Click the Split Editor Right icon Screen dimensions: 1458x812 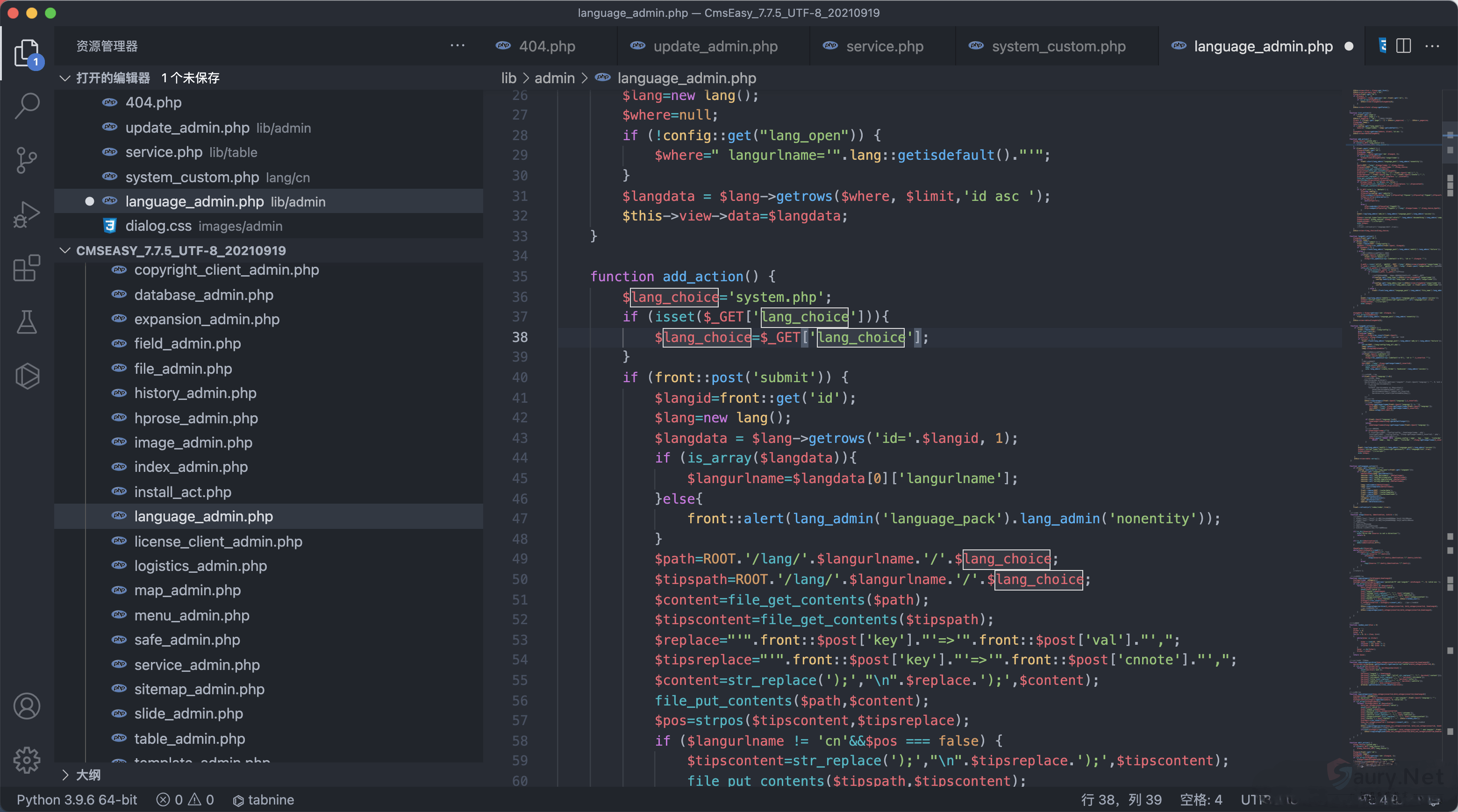click(x=1404, y=46)
